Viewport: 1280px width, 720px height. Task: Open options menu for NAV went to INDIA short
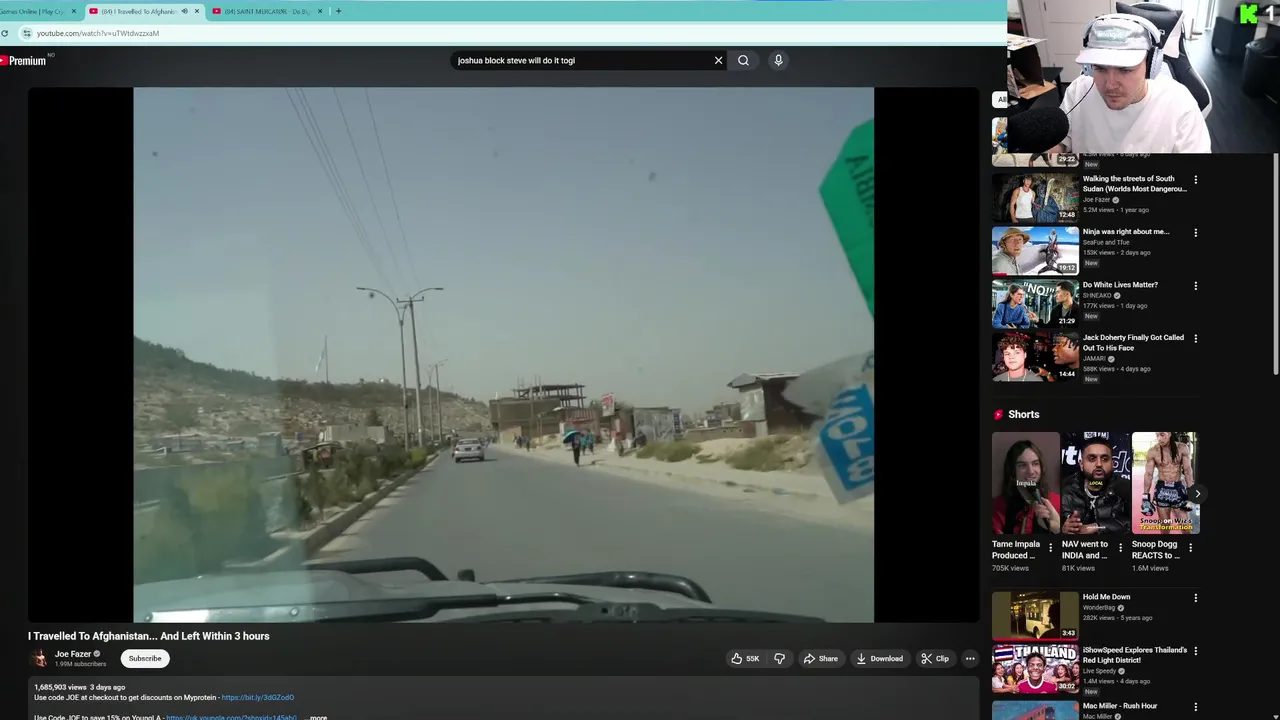pyautogui.click(x=1120, y=548)
